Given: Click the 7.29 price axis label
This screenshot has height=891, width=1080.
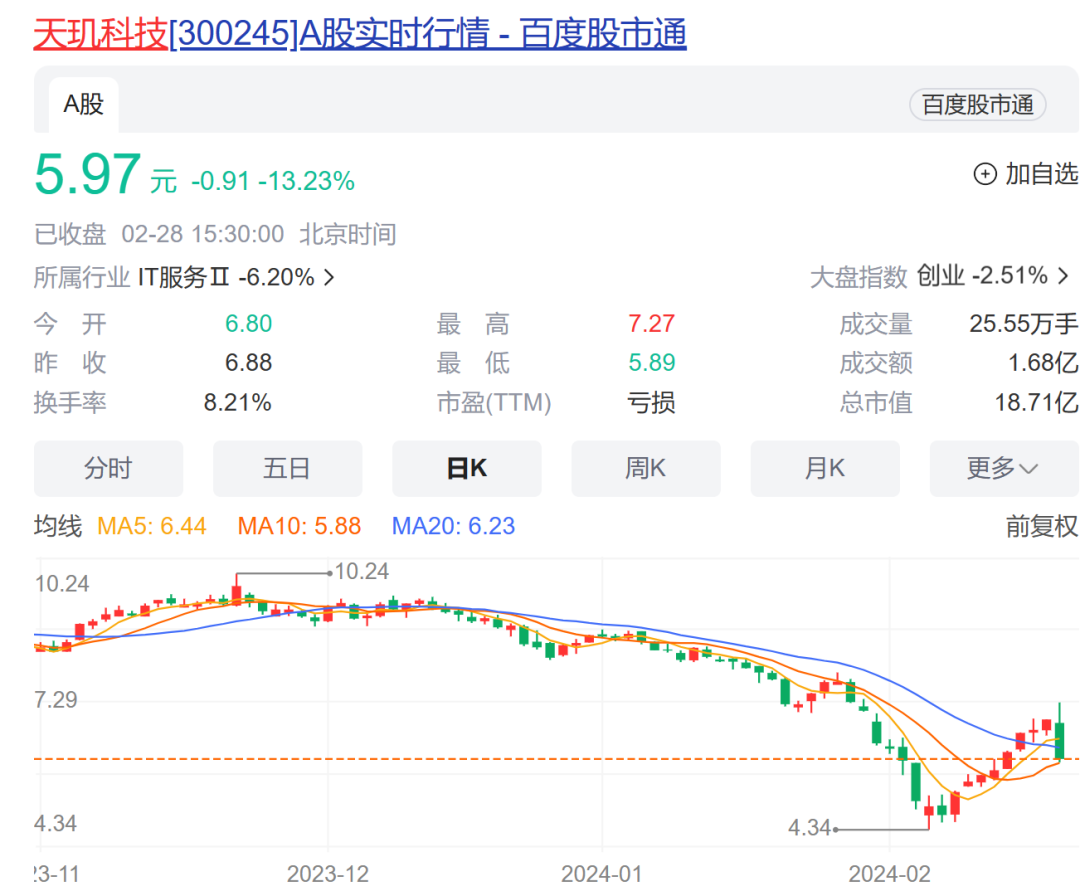Looking at the screenshot, I should tap(56, 700).
